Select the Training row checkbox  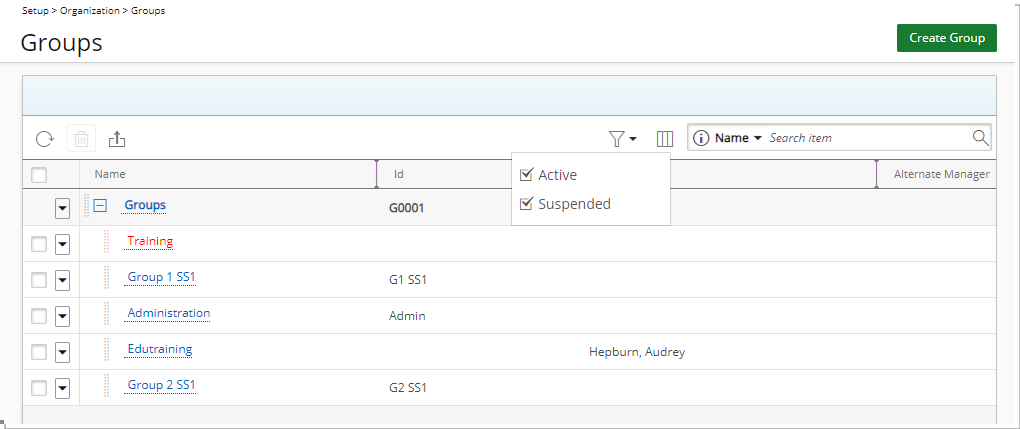point(39,244)
